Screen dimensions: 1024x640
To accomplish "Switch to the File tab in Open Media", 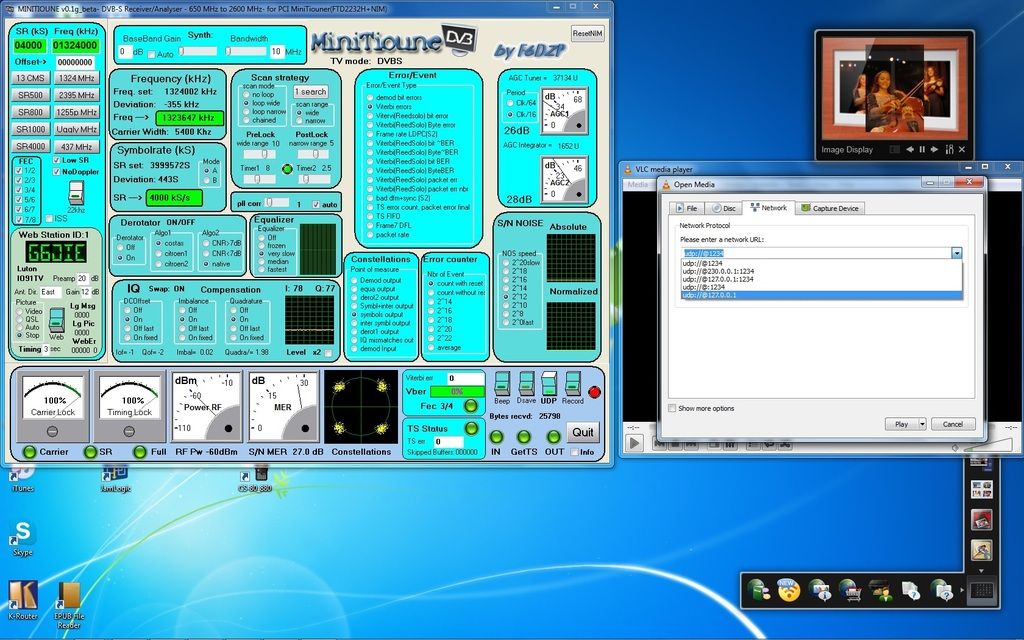I will pos(686,208).
